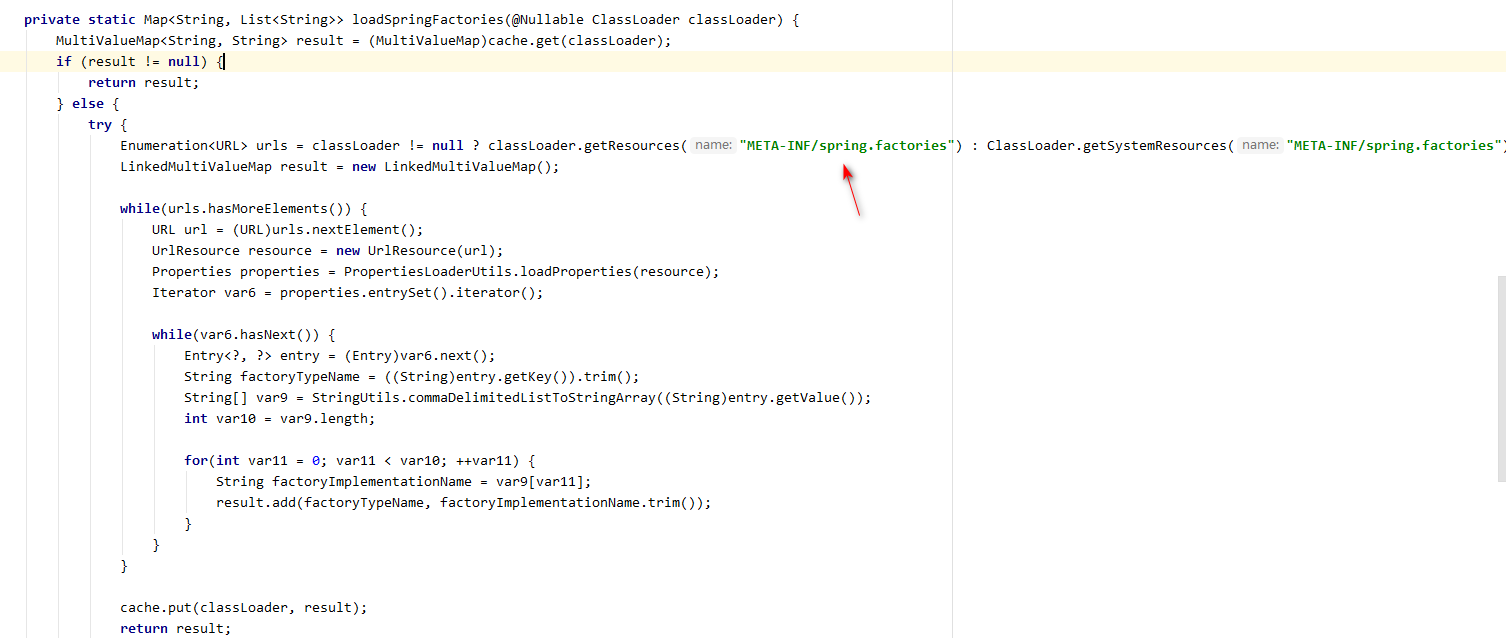Viewport: 1506px width, 638px height.
Task: Click the Map<String, List<String>> return type
Action: click(244, 19)
